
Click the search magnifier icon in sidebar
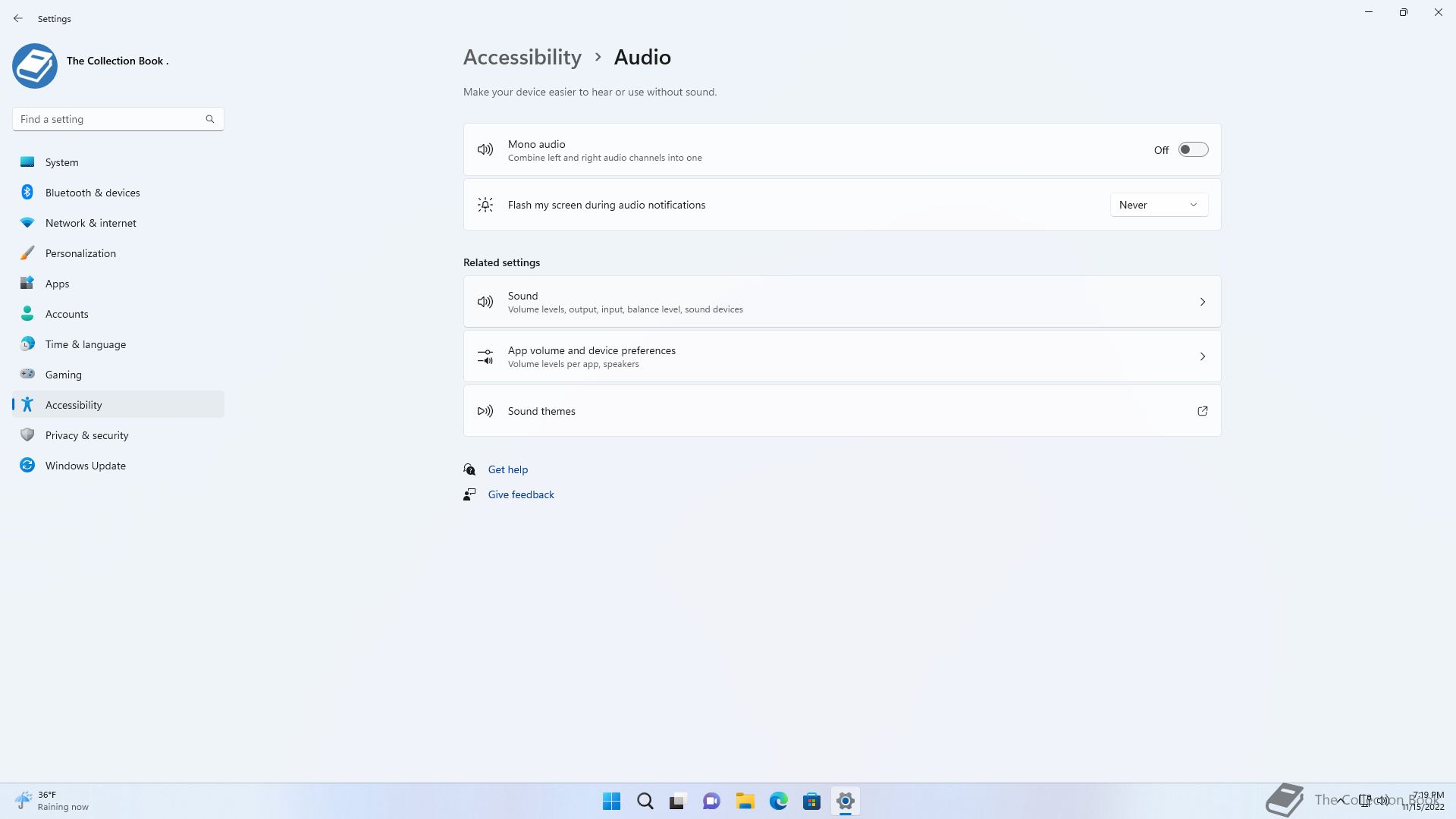(x=210, y=119)
